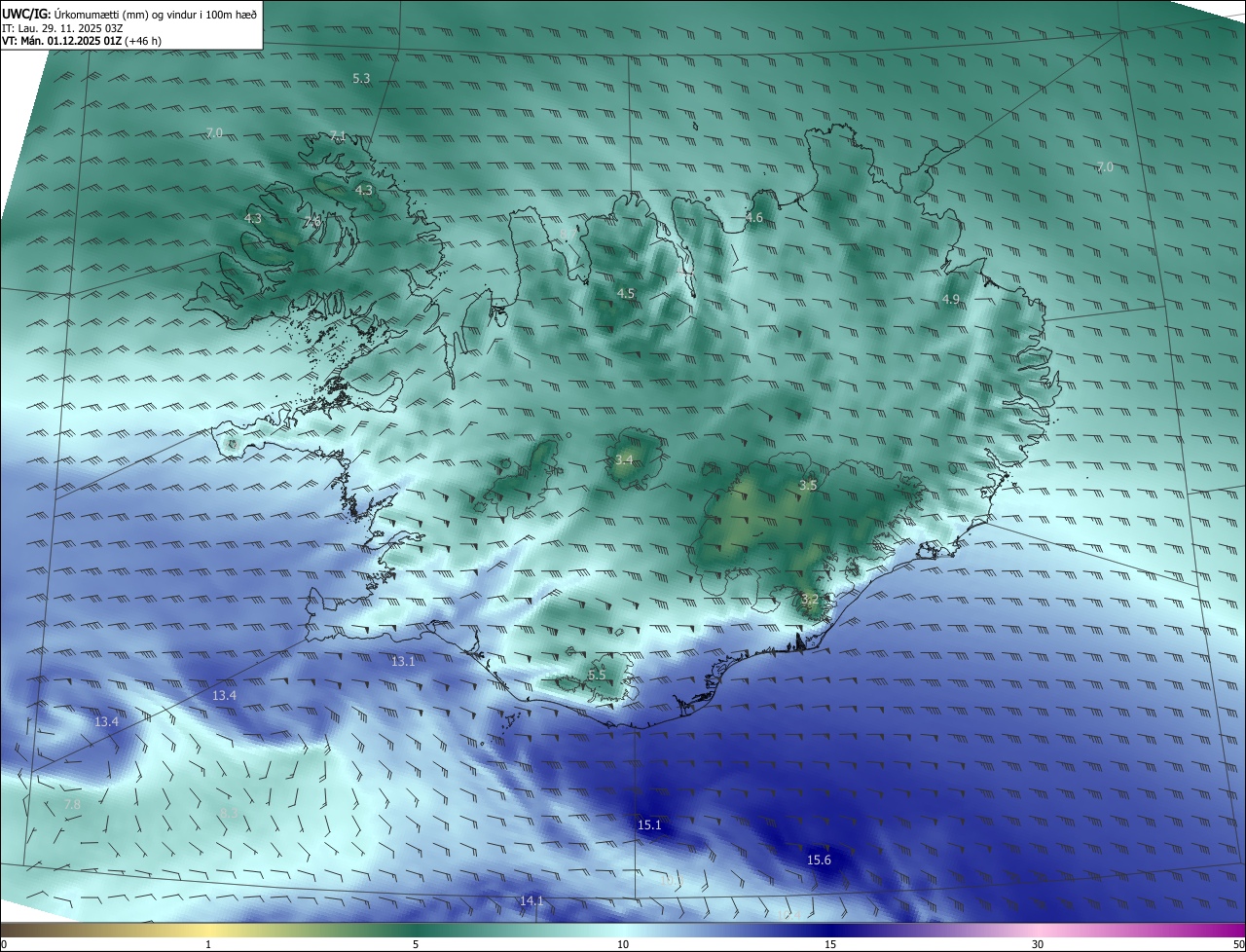Click the title "UWC/IG: Úrkomumætti (mm) og vindur í 100m hæð"
This screenshot has width=1246, height=952.
(x=129, y=14)
